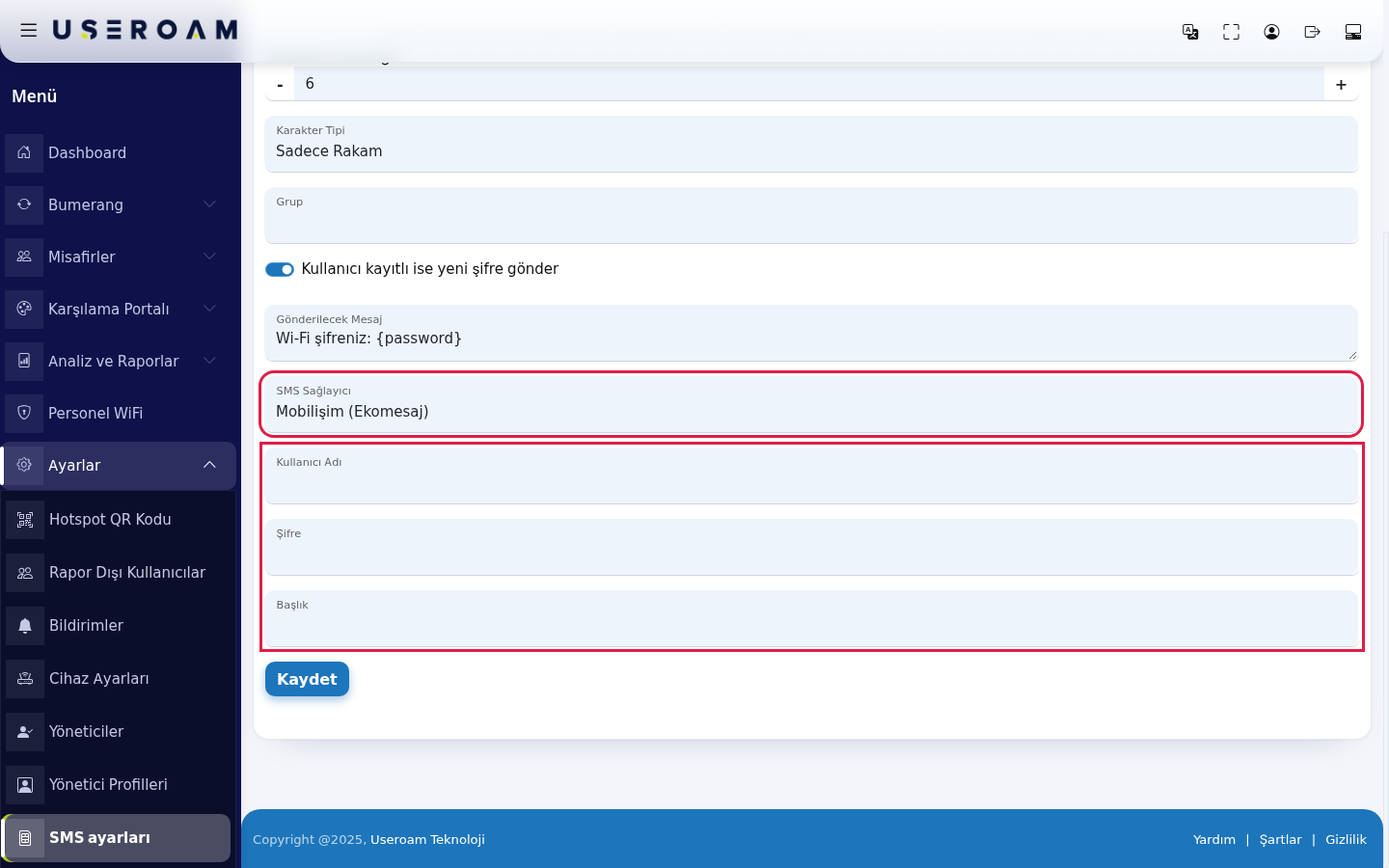Click into the Kullanıcı Adı field
Viewport: 1389px width, 868px height.
click(811, 475)
